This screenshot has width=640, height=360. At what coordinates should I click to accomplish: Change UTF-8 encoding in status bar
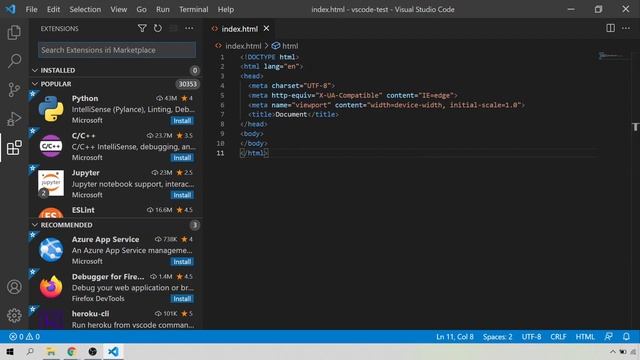[531, 337]
